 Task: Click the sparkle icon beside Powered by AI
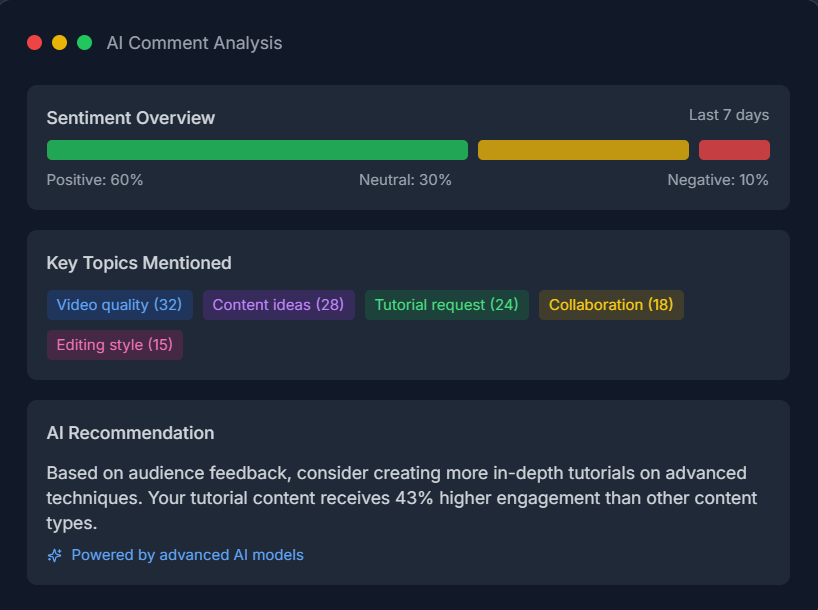pyautogui.click(x=55, y=555)
